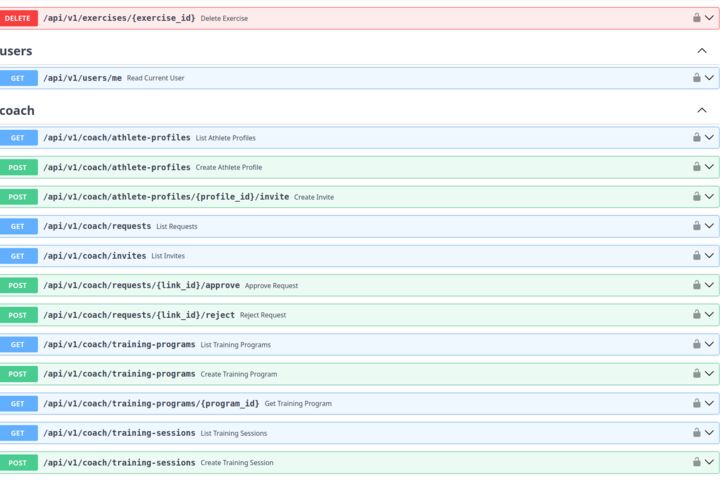Click 'Create Training Session' description text

point(237,463)
